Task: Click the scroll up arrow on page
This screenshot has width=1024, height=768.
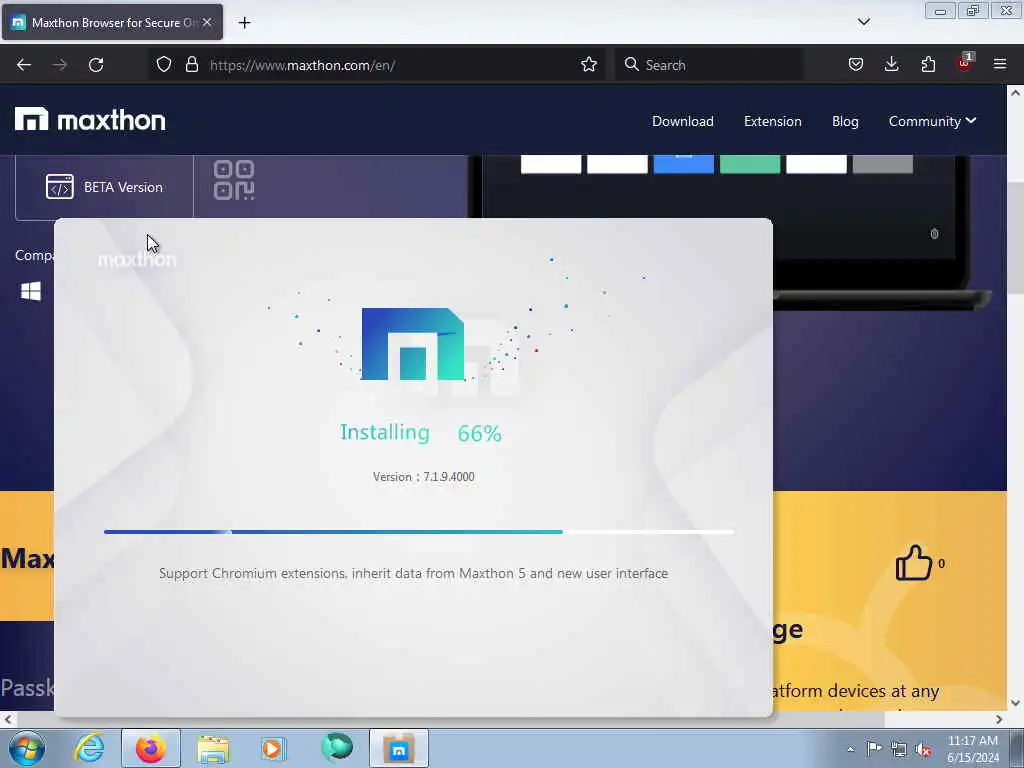Action: point(1015,93)
